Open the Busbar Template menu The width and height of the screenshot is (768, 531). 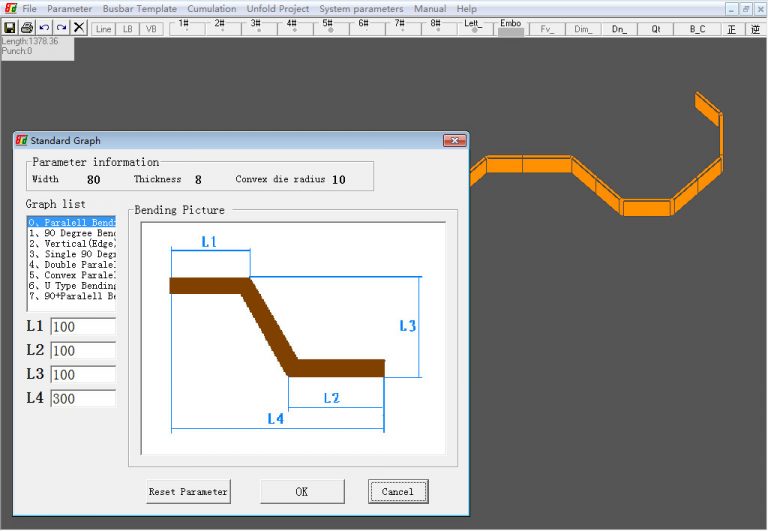click(139, 9)
